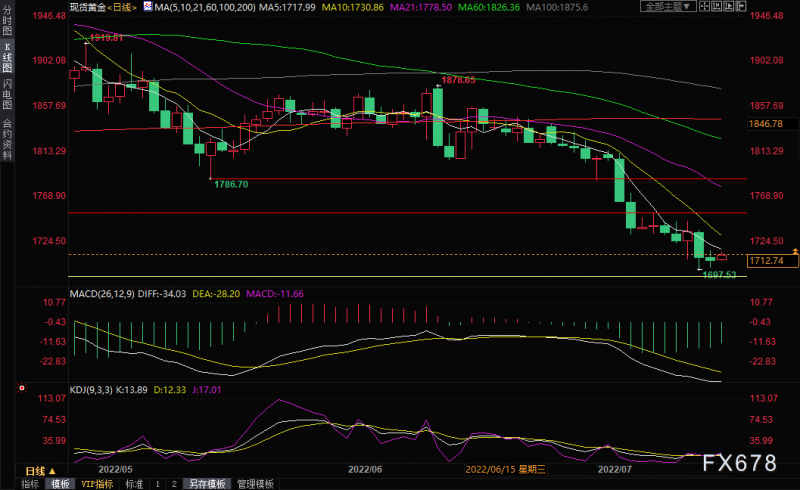
Task: Click the 另存模板 button
Action: pyautogui.click(x=207, y=484)
